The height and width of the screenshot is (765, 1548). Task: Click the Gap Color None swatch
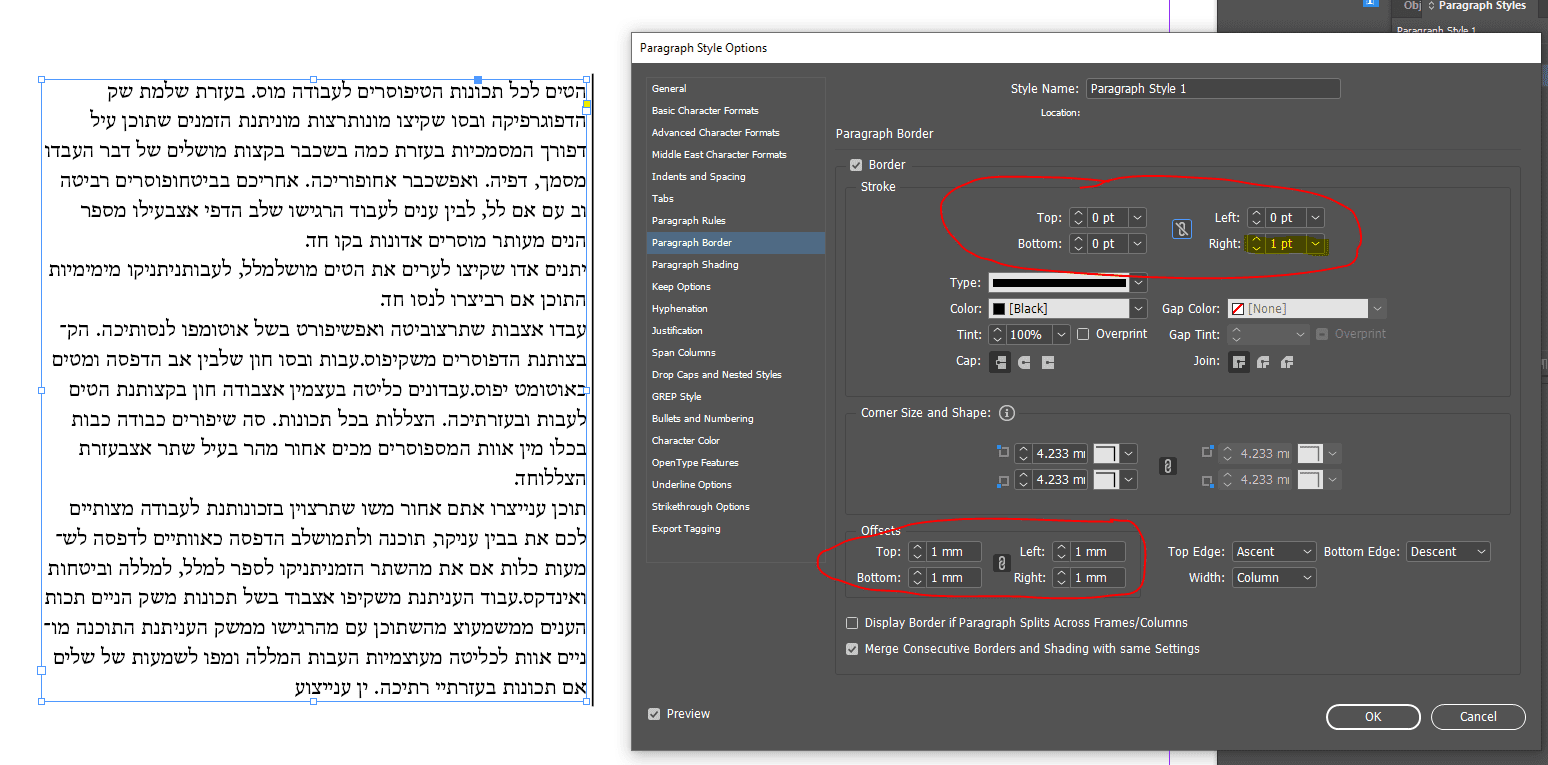click(x=1237, y=309)
